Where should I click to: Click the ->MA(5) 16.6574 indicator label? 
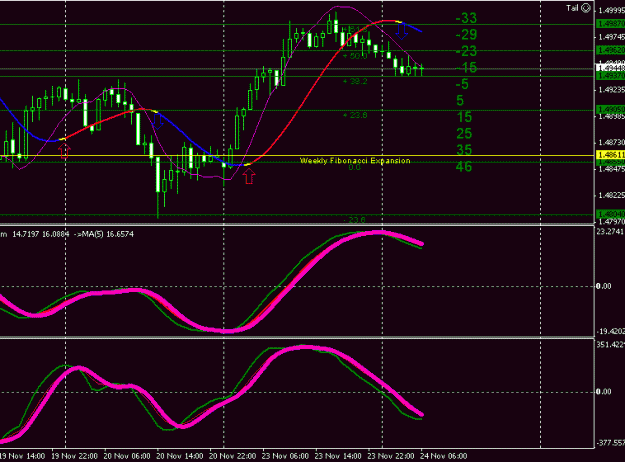point(104,234)
